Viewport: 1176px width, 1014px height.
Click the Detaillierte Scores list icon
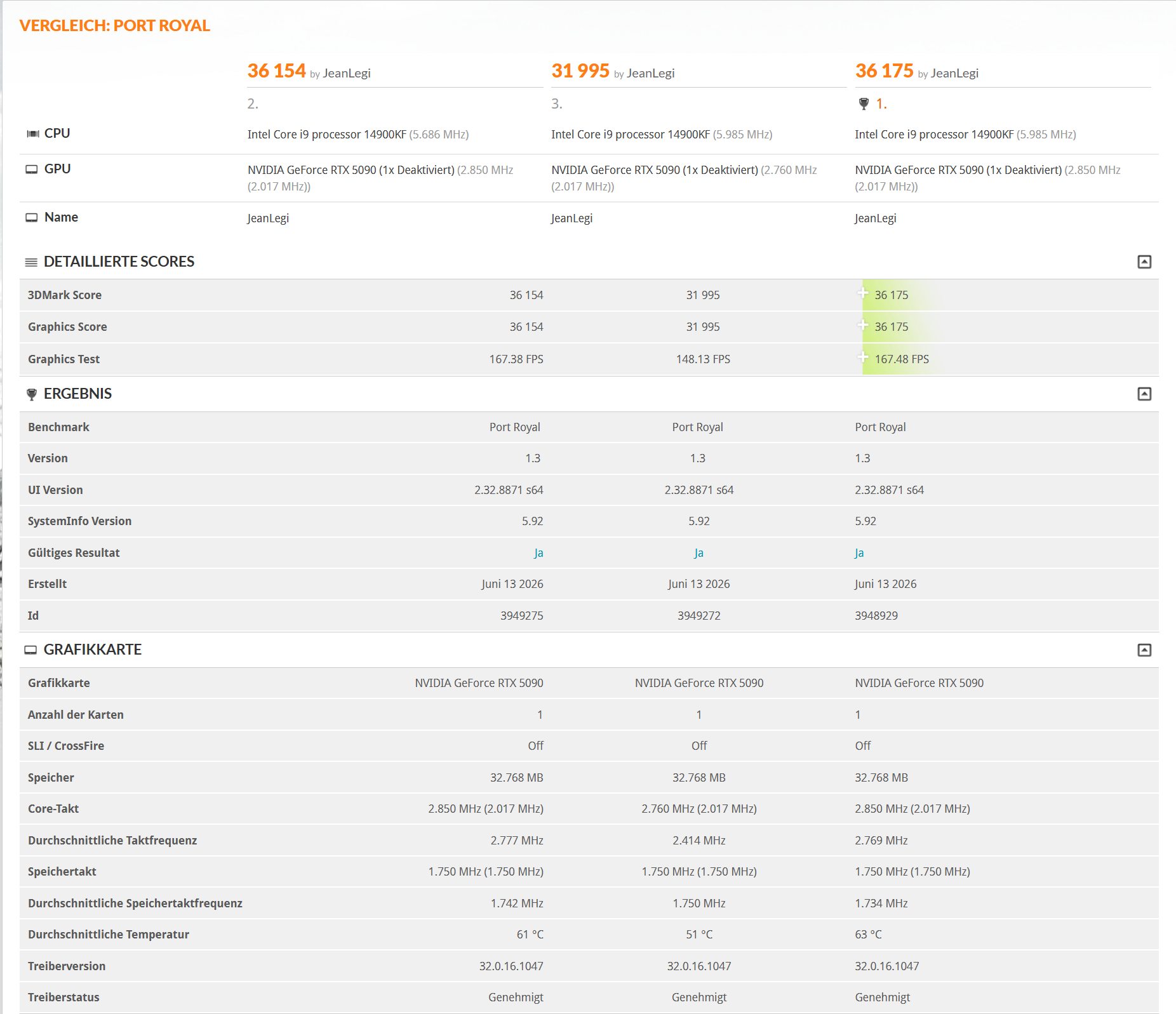coord(31,262)
